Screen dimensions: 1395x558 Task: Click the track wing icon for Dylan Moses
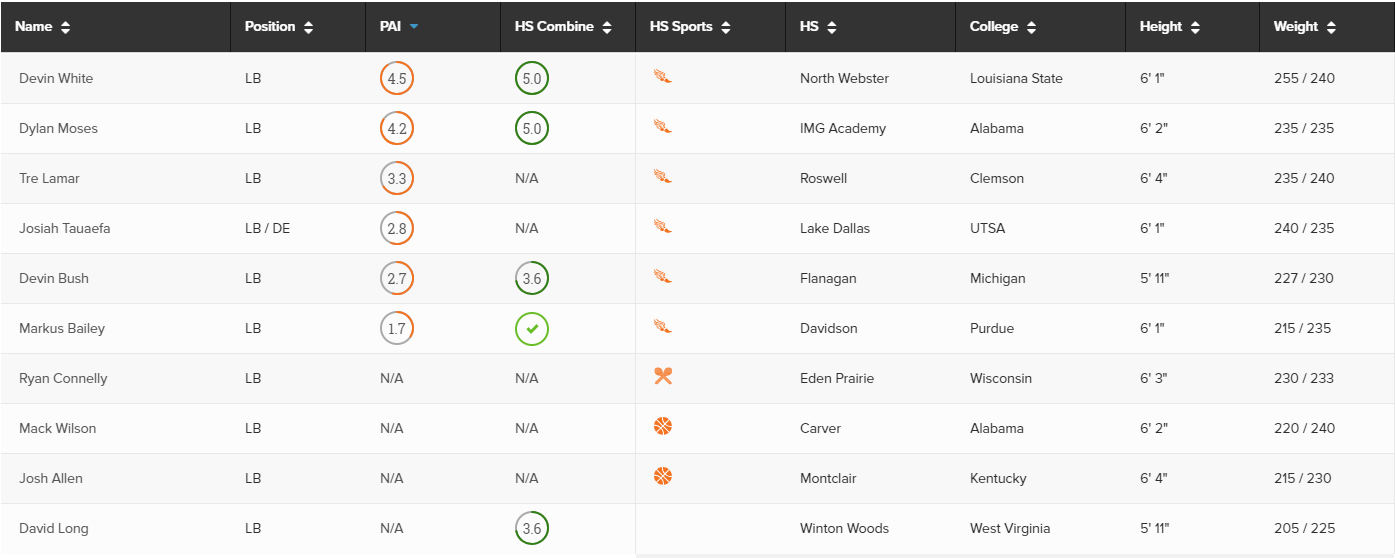[x=662, y=126]
